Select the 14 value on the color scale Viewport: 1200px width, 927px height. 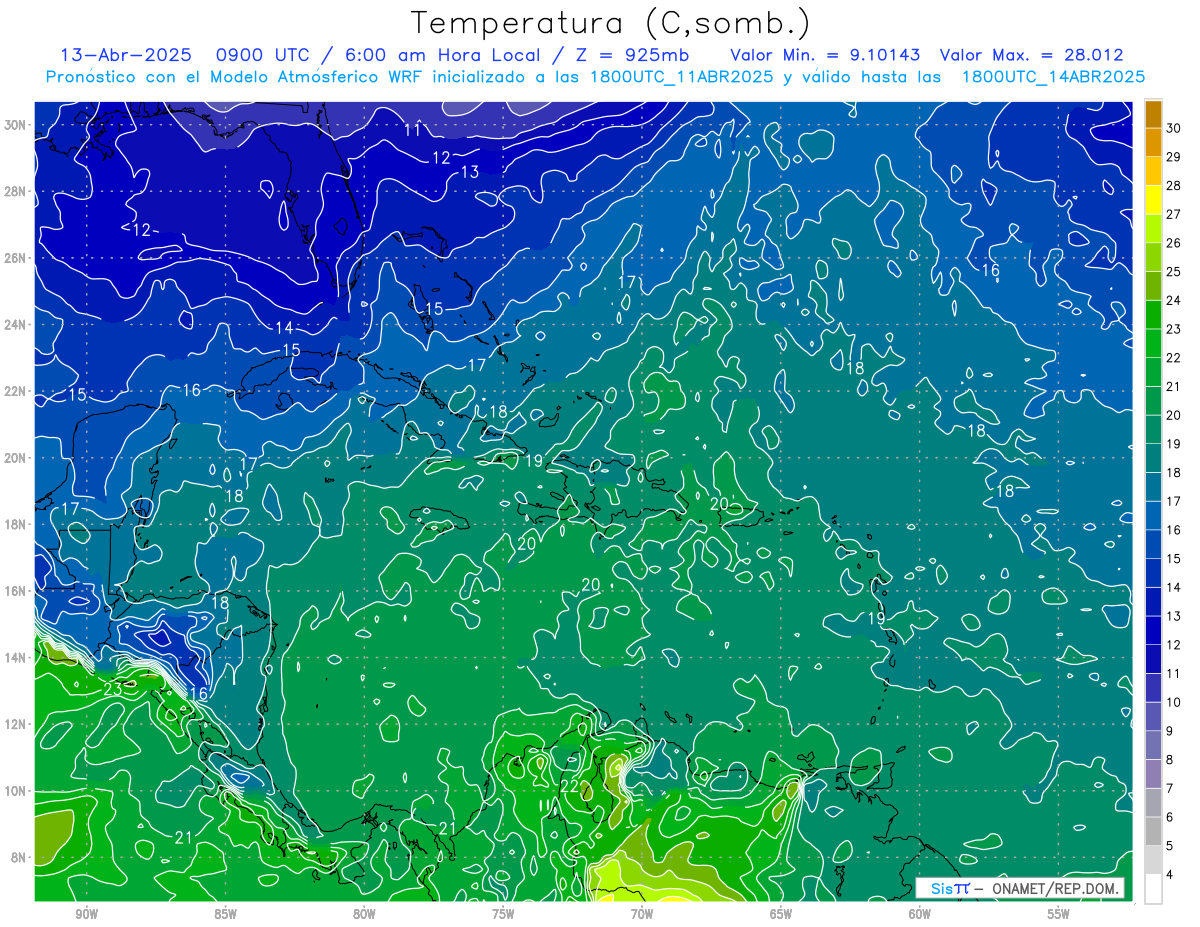coord(1173,588)
